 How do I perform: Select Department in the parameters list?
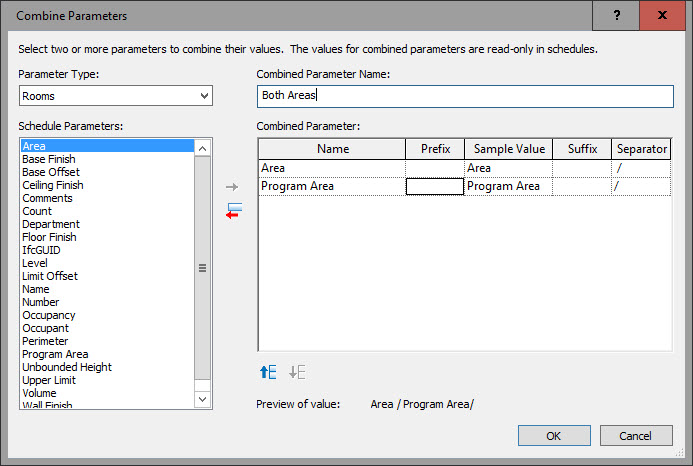[x=51, y=224]
